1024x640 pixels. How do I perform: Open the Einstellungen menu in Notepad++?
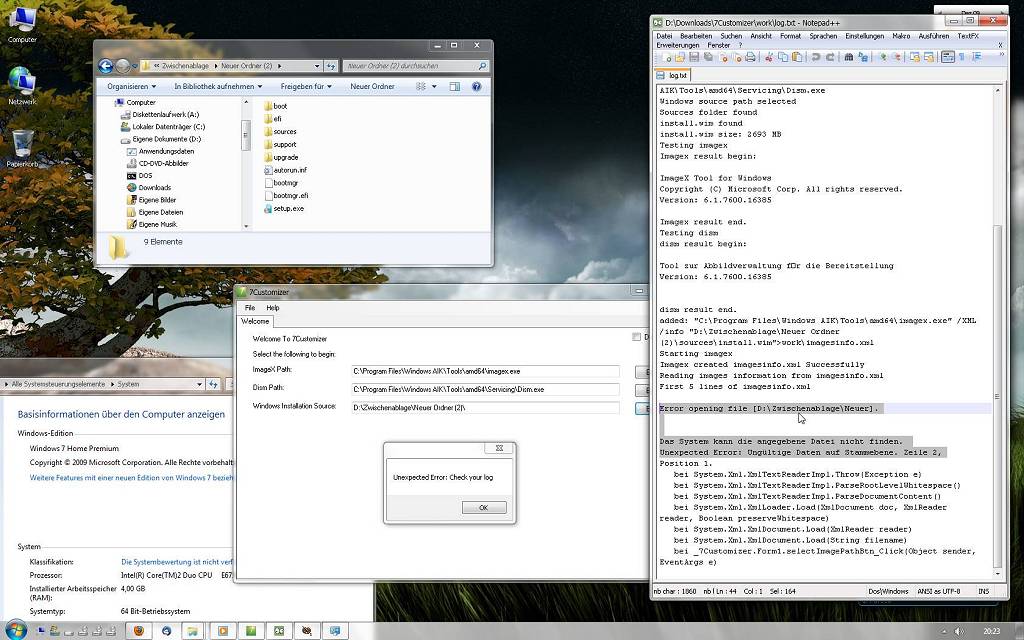[865, 36]
